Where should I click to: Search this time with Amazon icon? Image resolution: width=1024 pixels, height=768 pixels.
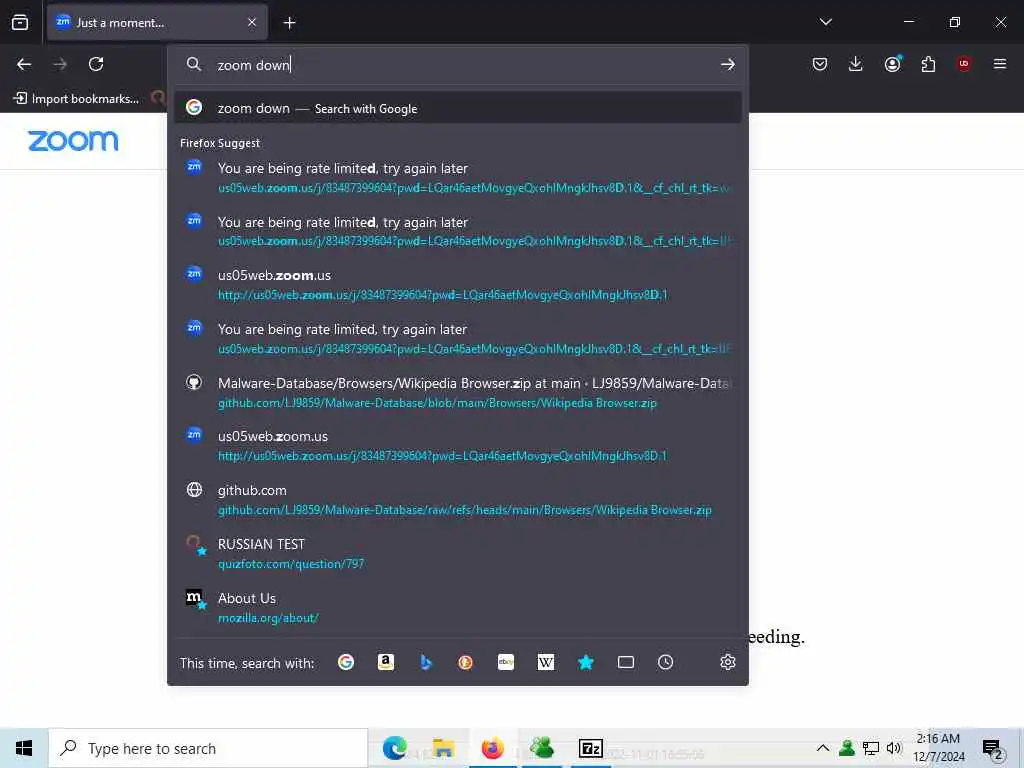point(386,662)
